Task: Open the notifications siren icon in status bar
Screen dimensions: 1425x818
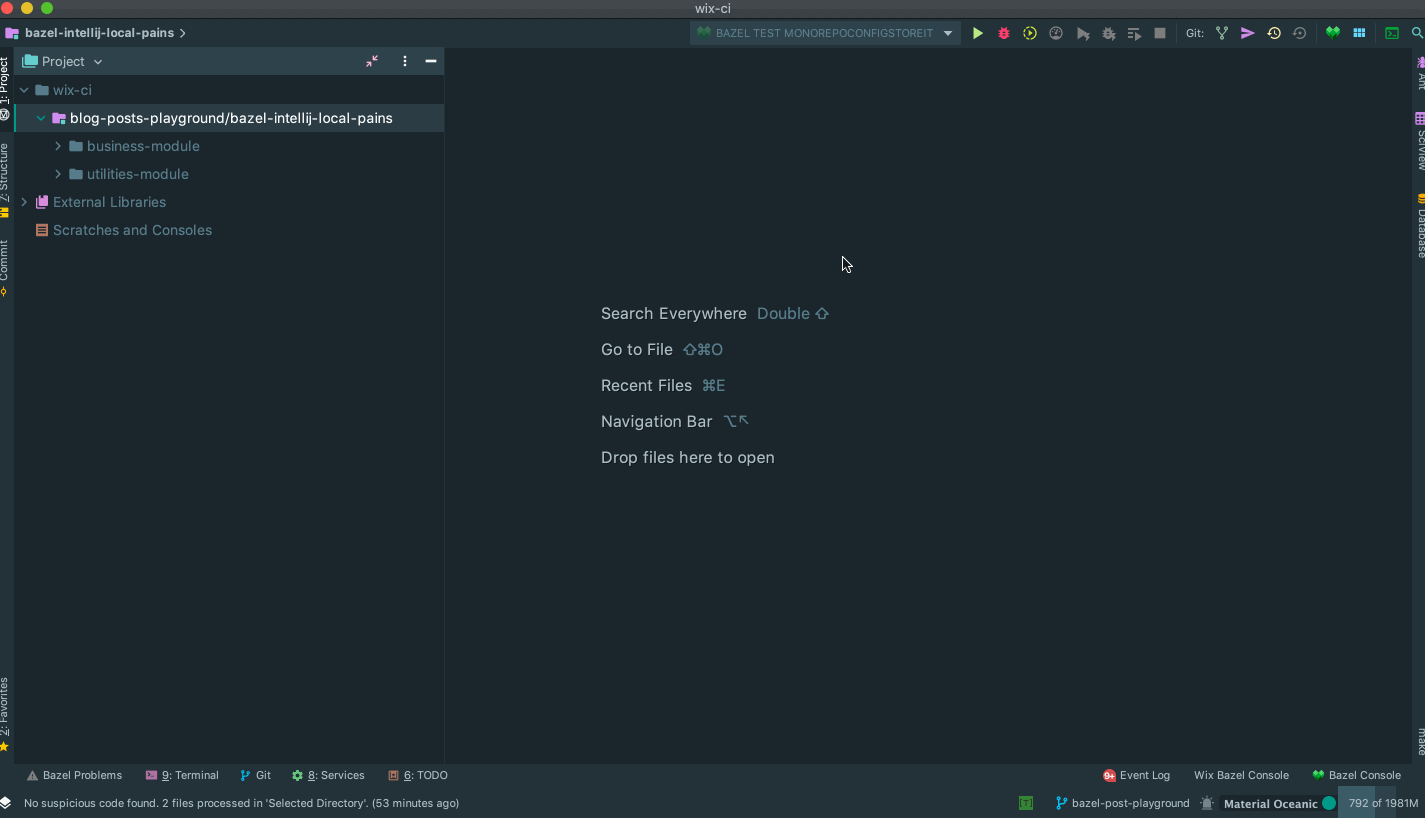Action: point(1207,803)
